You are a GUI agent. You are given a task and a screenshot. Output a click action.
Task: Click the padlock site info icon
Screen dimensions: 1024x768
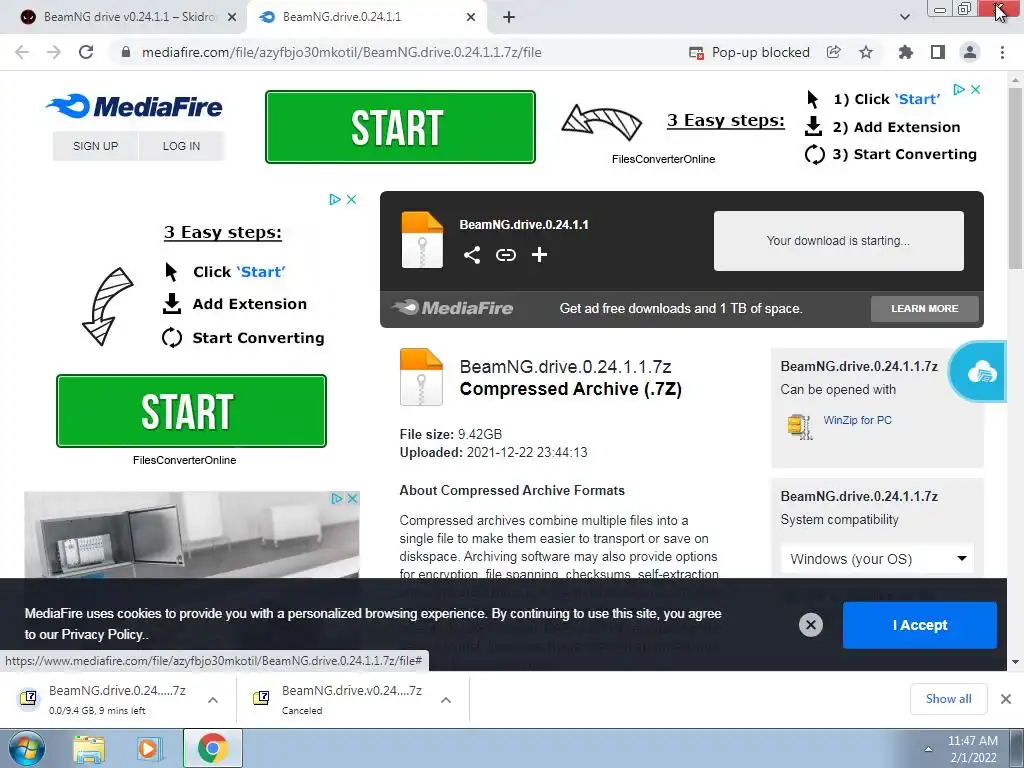[x=126, y=52]
